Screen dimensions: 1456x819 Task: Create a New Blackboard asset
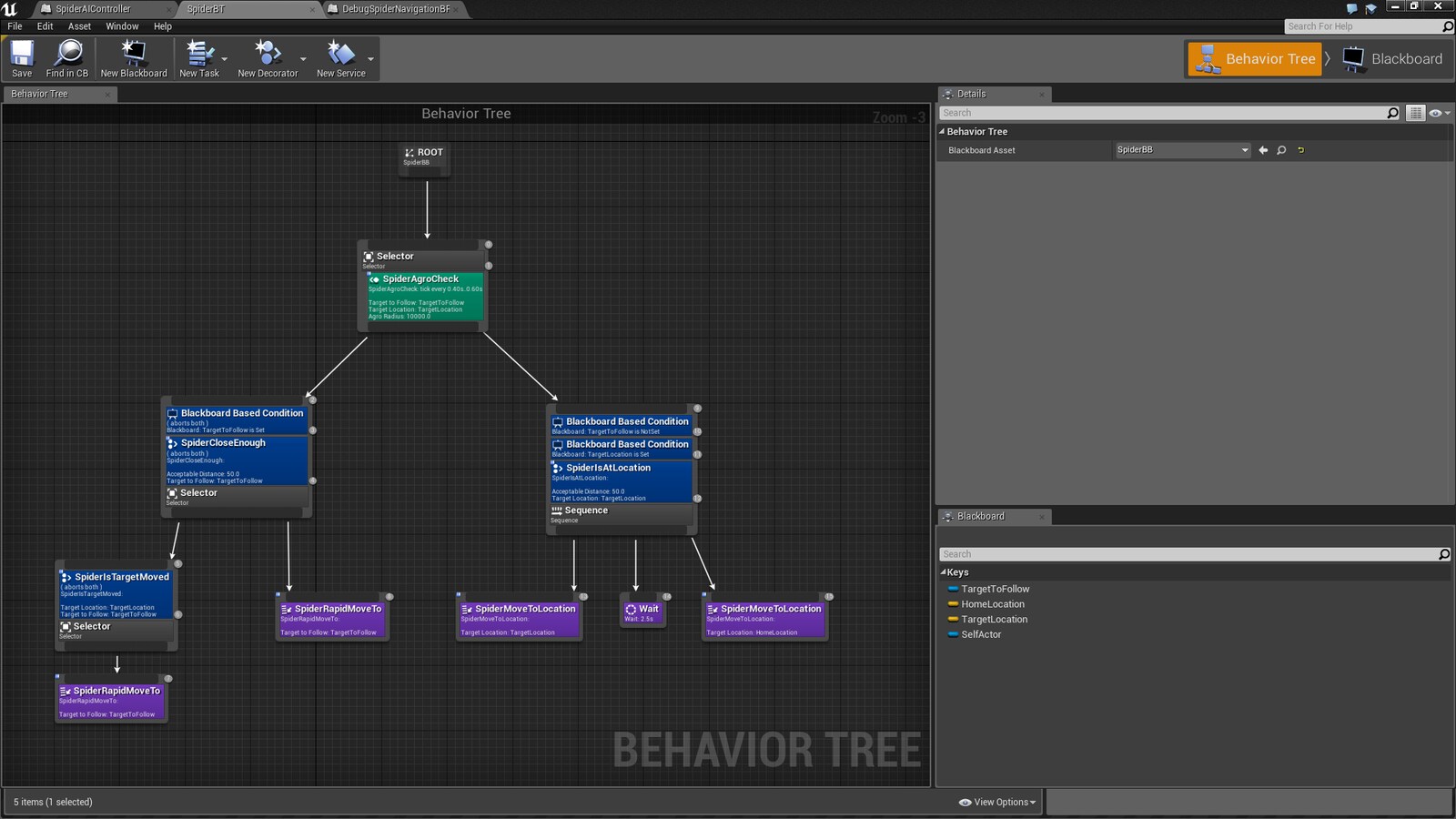click(133, 58)
